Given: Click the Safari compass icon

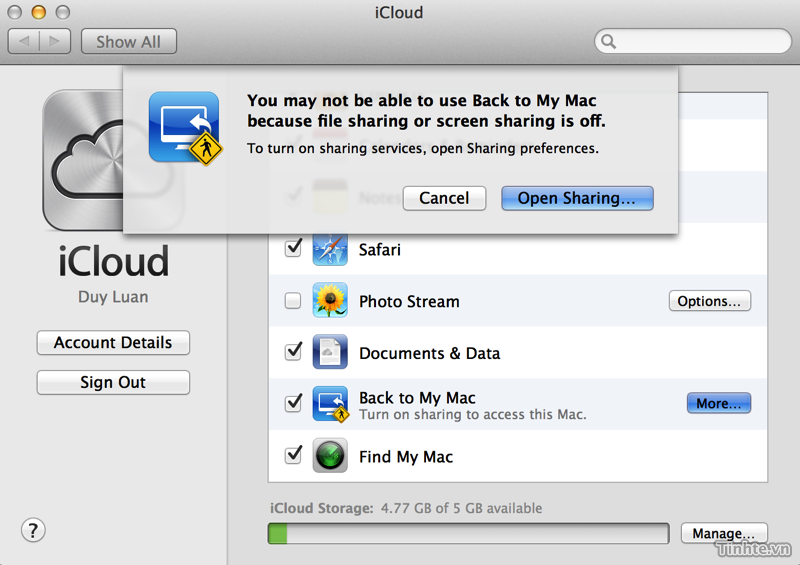Looking at the screenshot, I should point(330,250).
